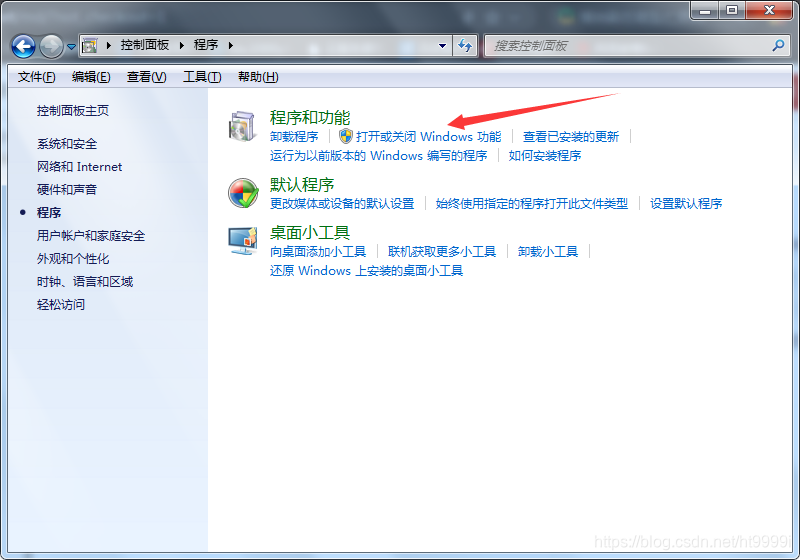
Task: Open recent pages dropdown beside navigation arrows
Action: point(71,46)
